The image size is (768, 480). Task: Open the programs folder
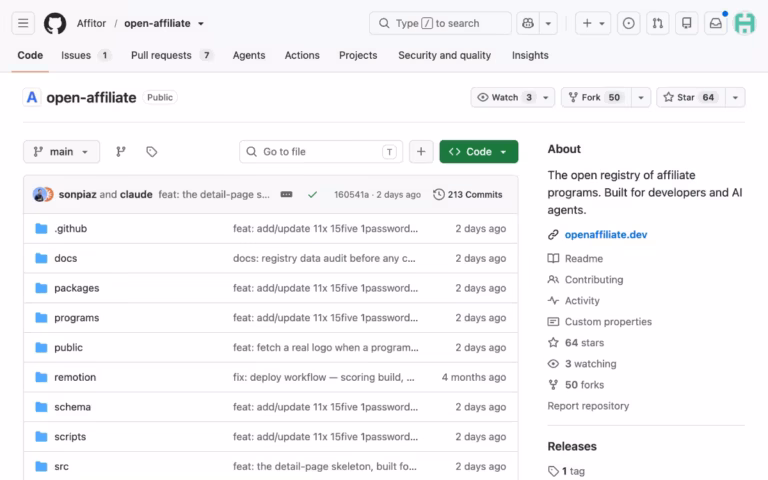(76, 318)
